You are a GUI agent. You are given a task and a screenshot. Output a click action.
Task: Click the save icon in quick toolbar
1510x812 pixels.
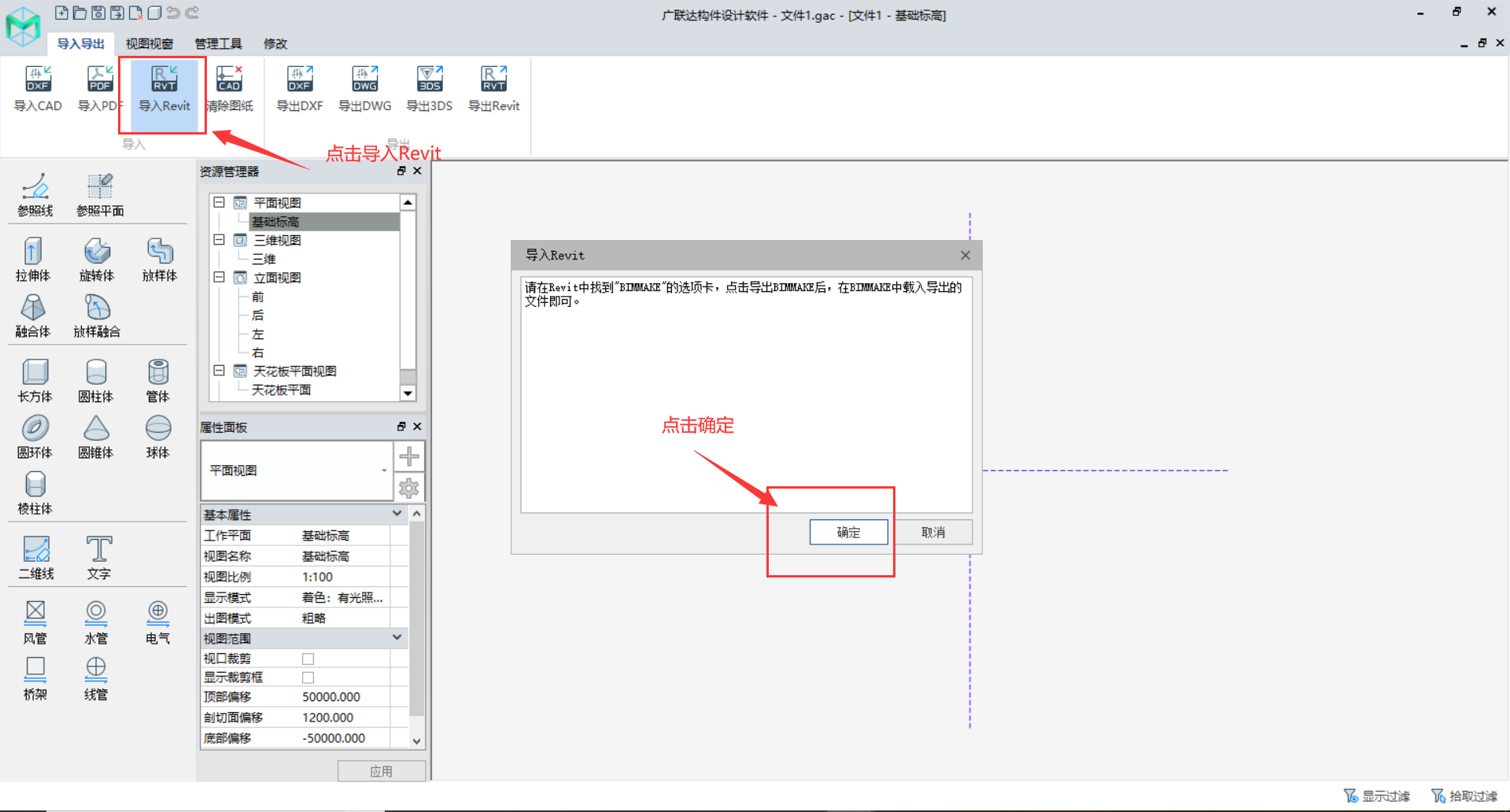point(98,13)
